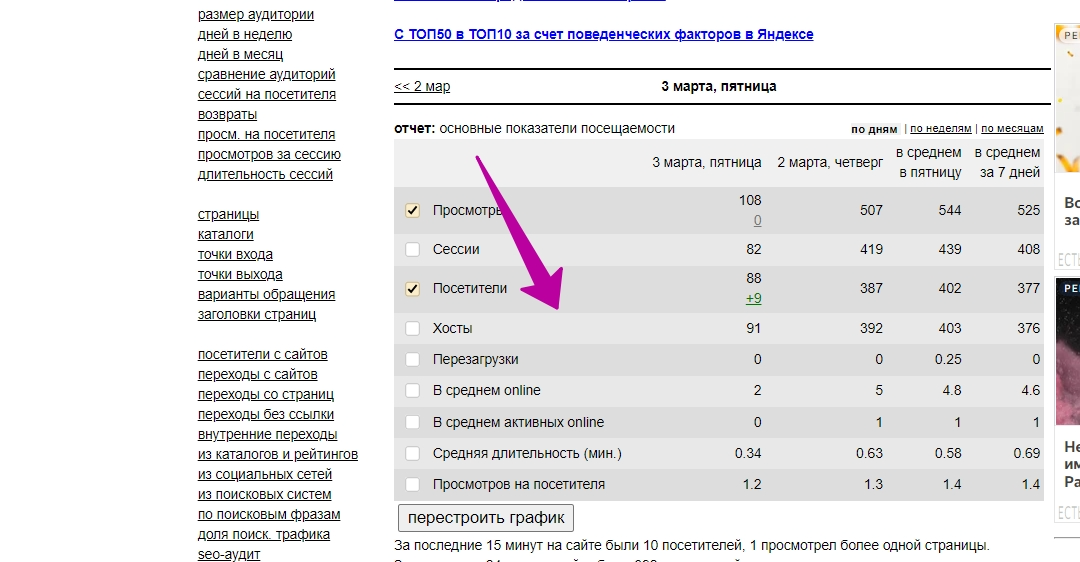Viewport: 1080px width, 562px height.
Task: Open просм. на посетителя report
Action: [x=267, y=134]
